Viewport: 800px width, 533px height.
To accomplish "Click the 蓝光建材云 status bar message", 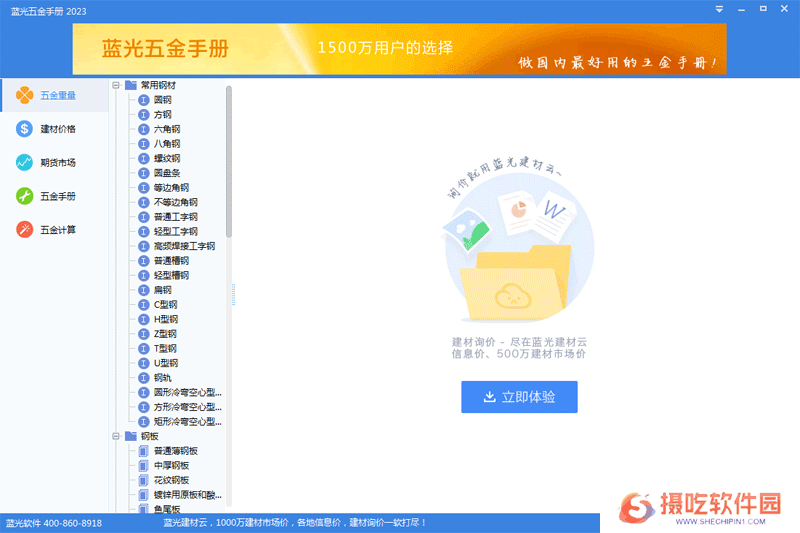I will (x=294, y=523).
